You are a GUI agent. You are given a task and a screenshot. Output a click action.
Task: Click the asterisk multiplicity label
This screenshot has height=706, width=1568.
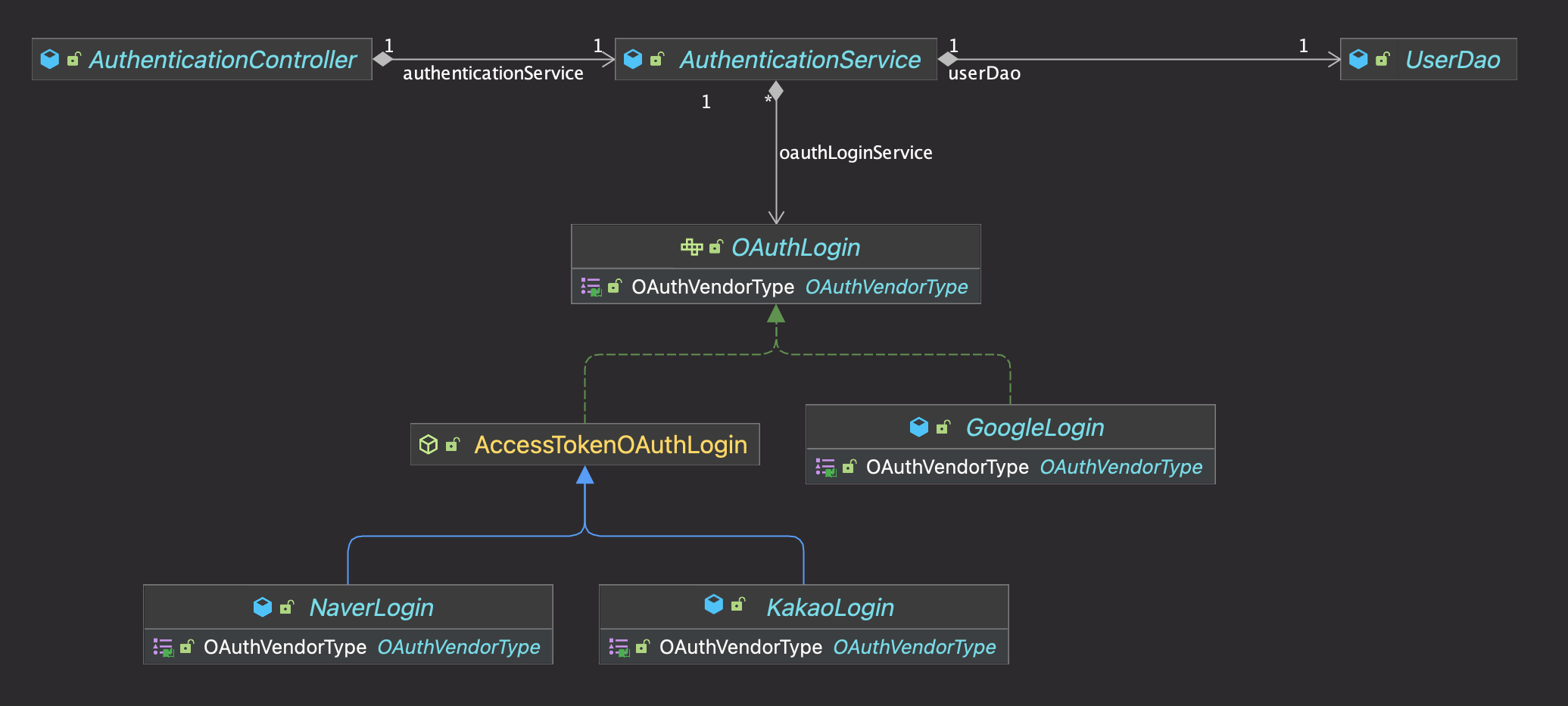tap(768, 101)
